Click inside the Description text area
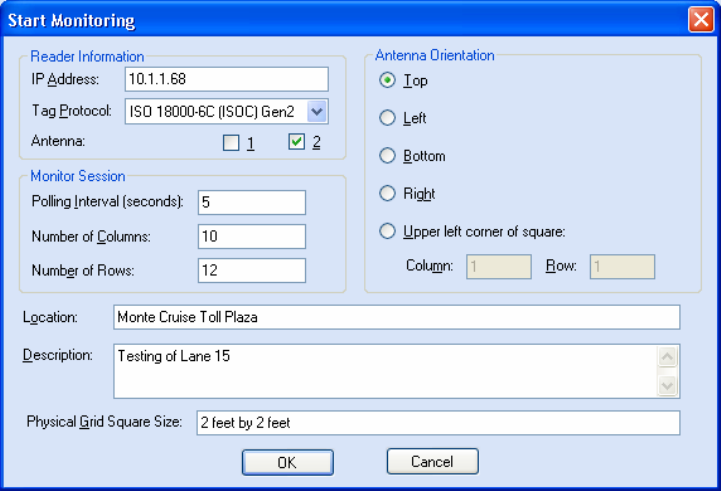This screenshot has width=721, height=491. pyautogui.click(x=385, y=371)
